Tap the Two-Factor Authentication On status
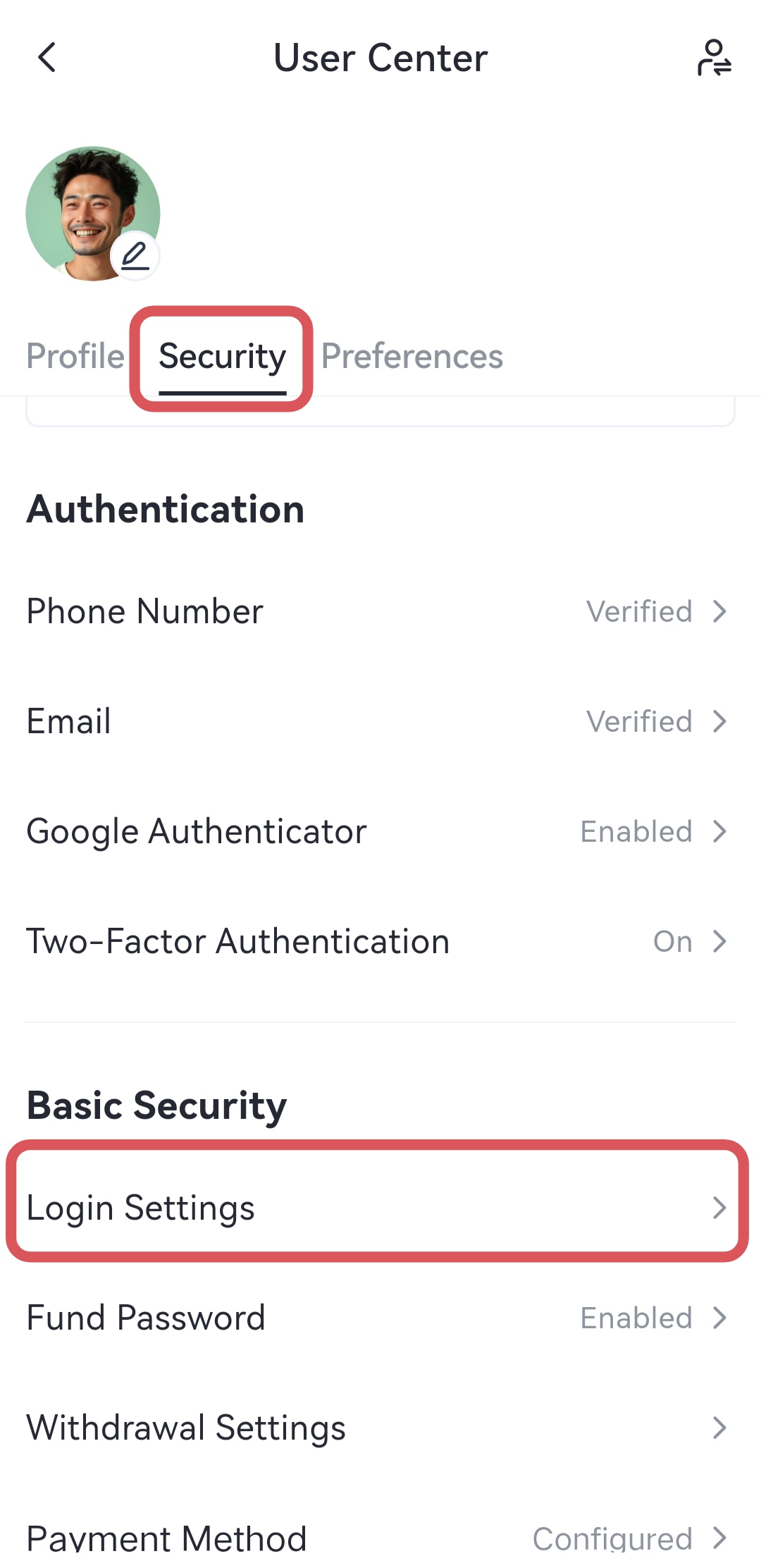761x1568 pixels. point(672,941)
